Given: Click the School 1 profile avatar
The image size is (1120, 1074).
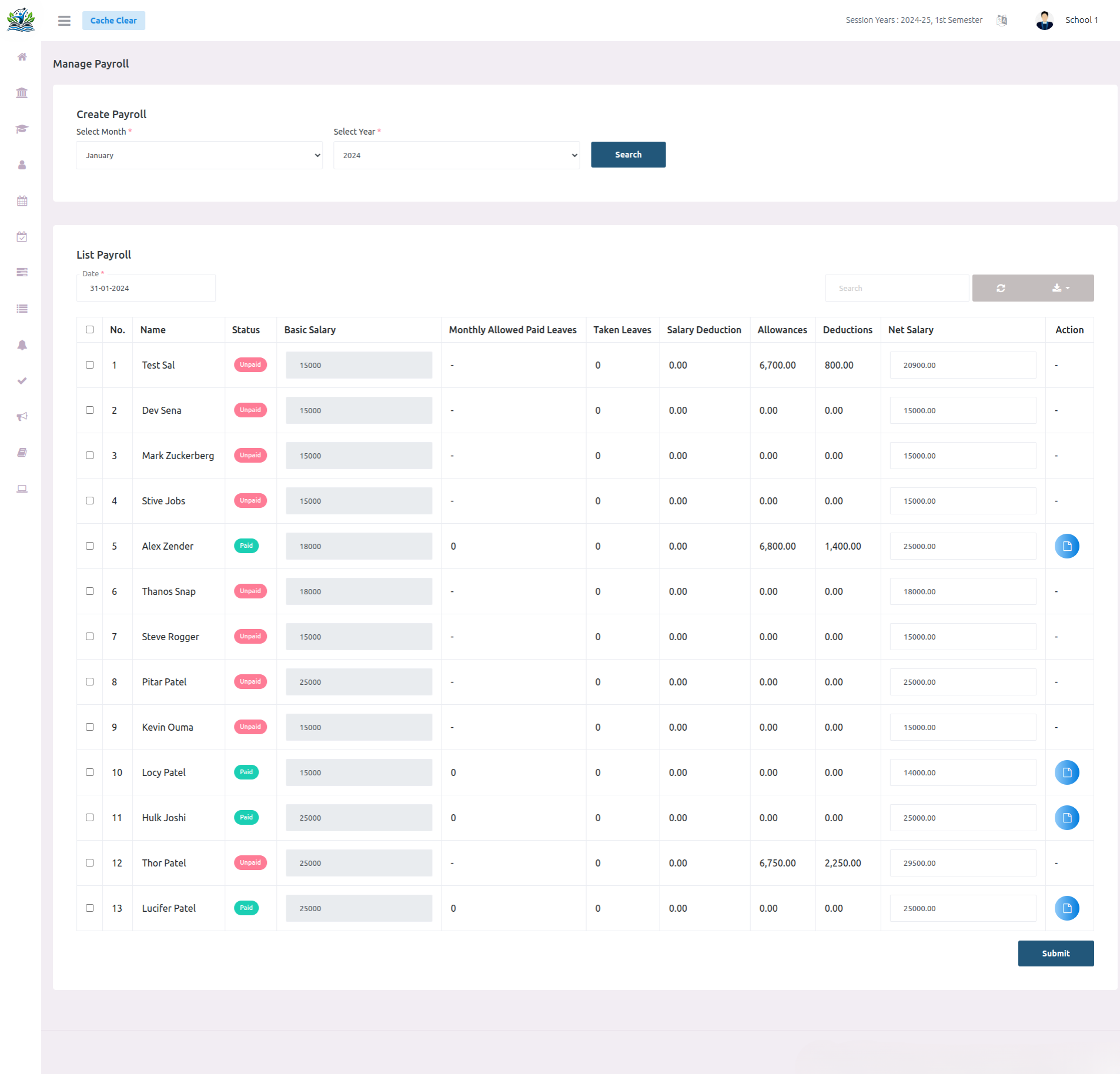Looking at the screenshot, I should click(1044, 21).
